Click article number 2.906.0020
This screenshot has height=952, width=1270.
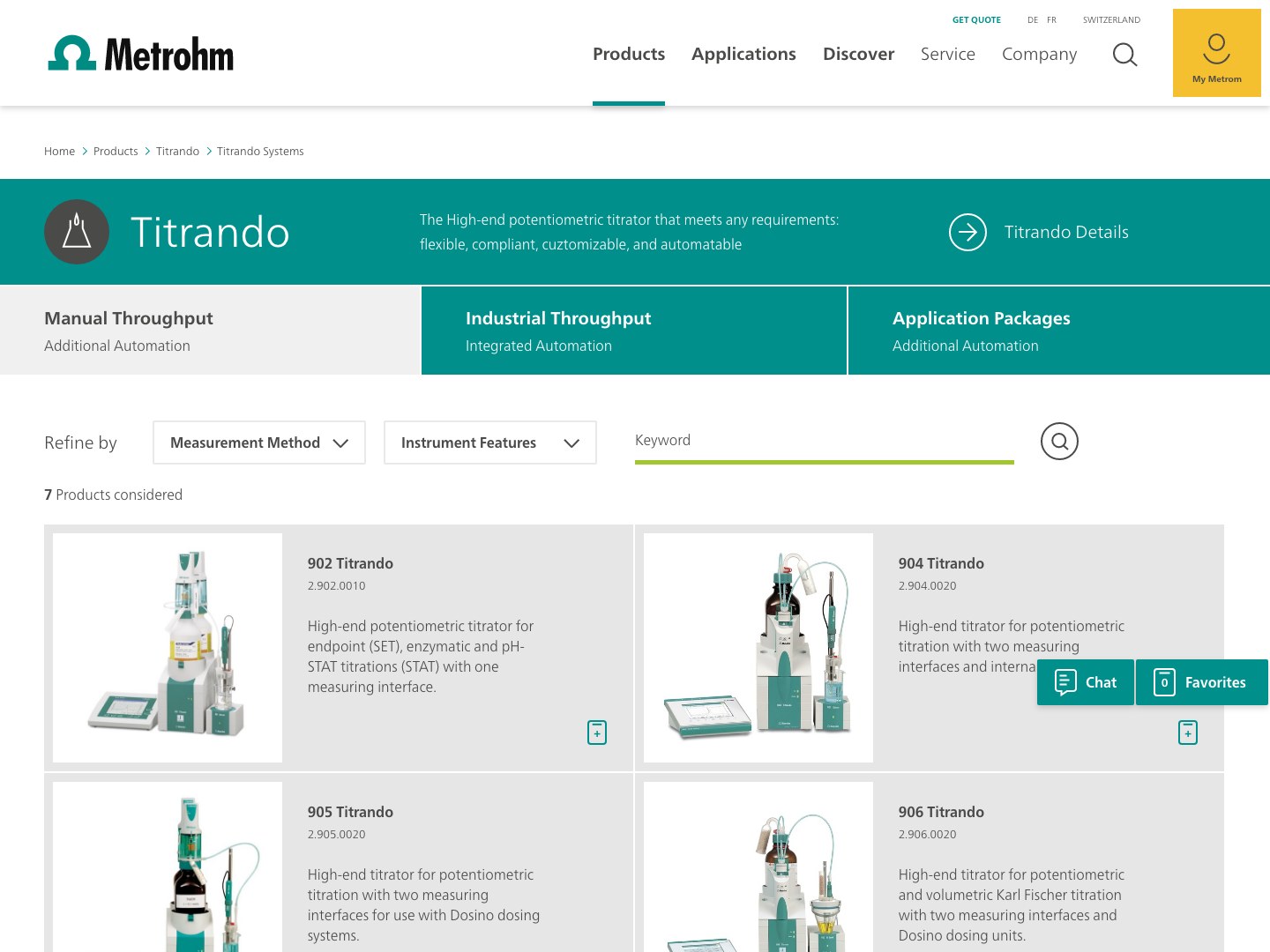pyautogui.click(x=927, y=834)
